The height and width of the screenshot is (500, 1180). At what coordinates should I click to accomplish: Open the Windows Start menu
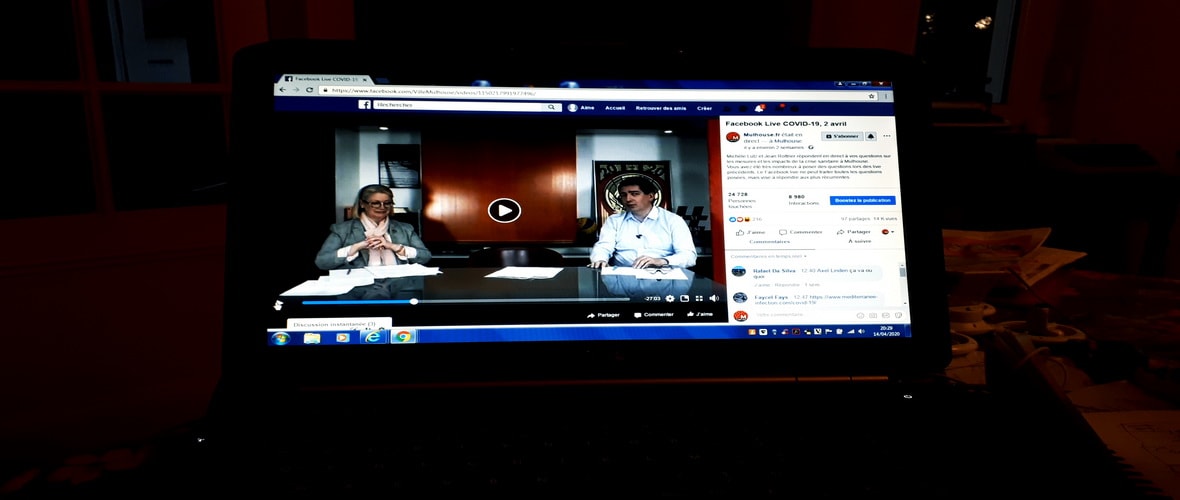tap(280, 338)
